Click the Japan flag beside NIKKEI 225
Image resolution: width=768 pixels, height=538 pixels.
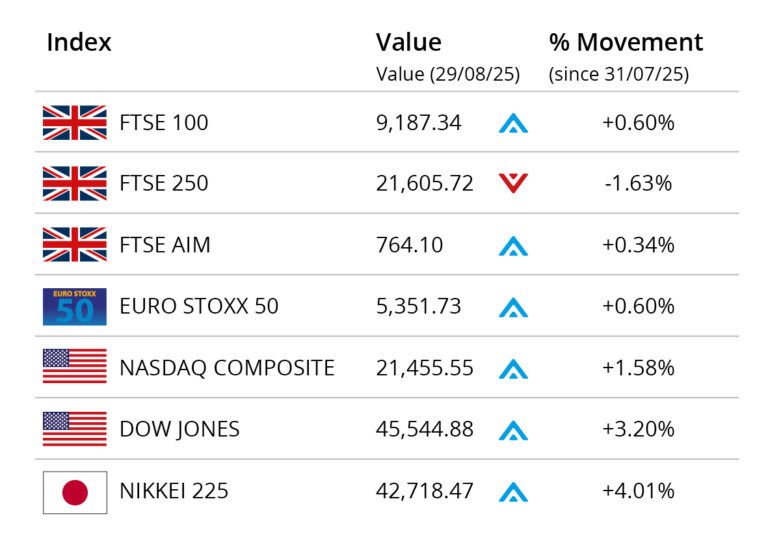(74, 491)
